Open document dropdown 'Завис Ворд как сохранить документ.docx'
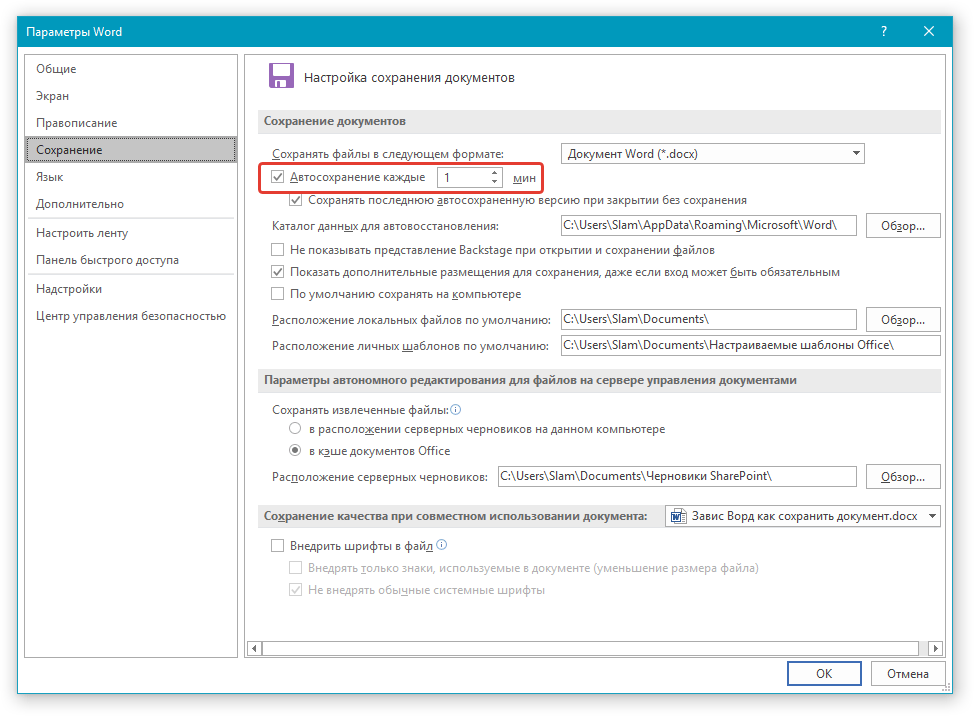The image size is (974, 716). (803, 516)
